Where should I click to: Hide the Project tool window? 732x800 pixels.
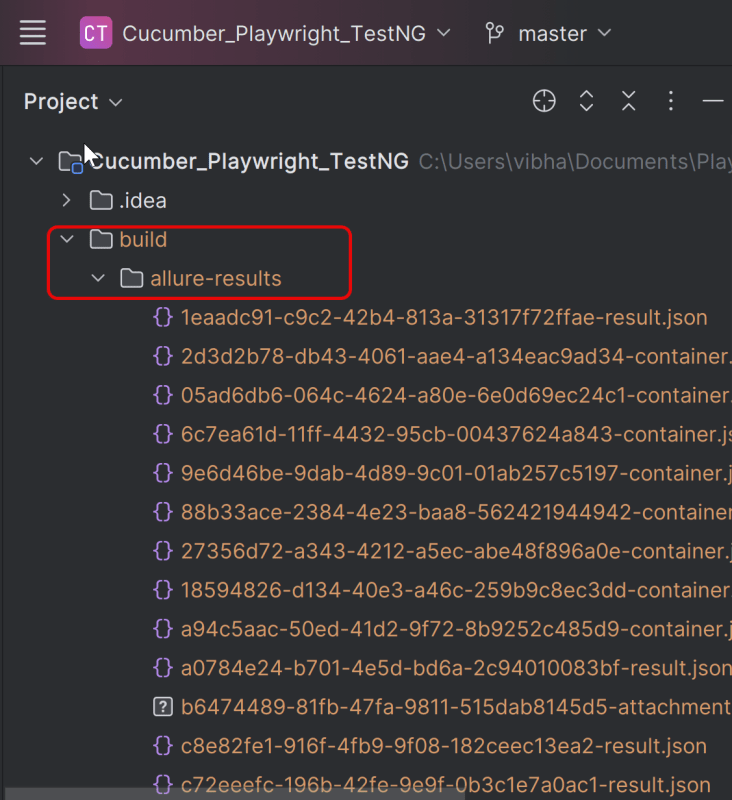pos(712,101)
